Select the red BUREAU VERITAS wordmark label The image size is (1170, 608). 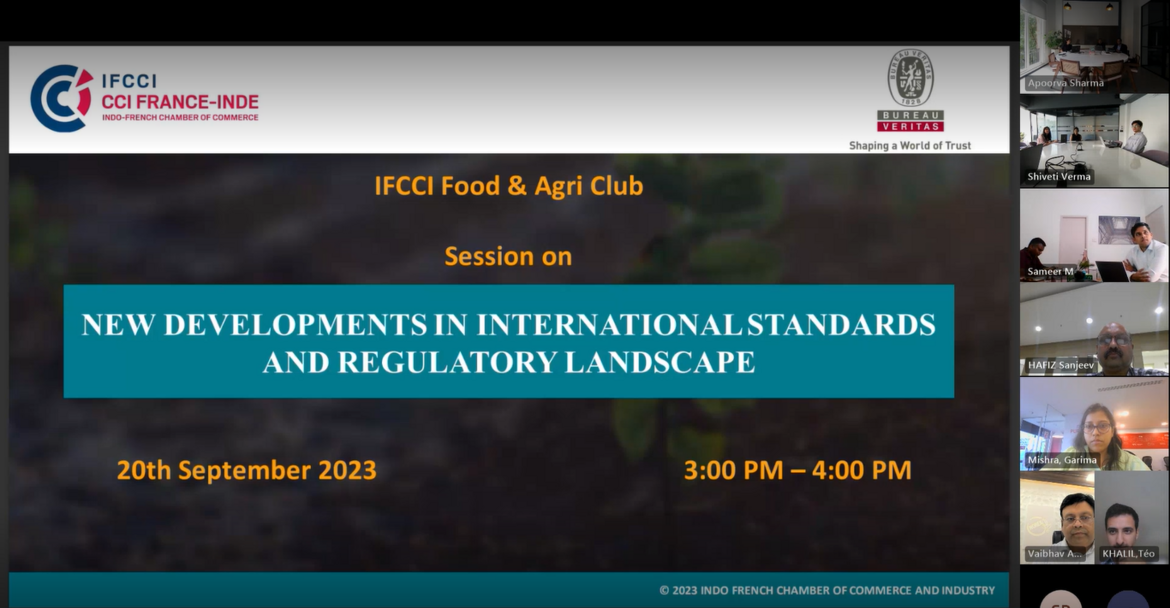[x=910, y=121]
